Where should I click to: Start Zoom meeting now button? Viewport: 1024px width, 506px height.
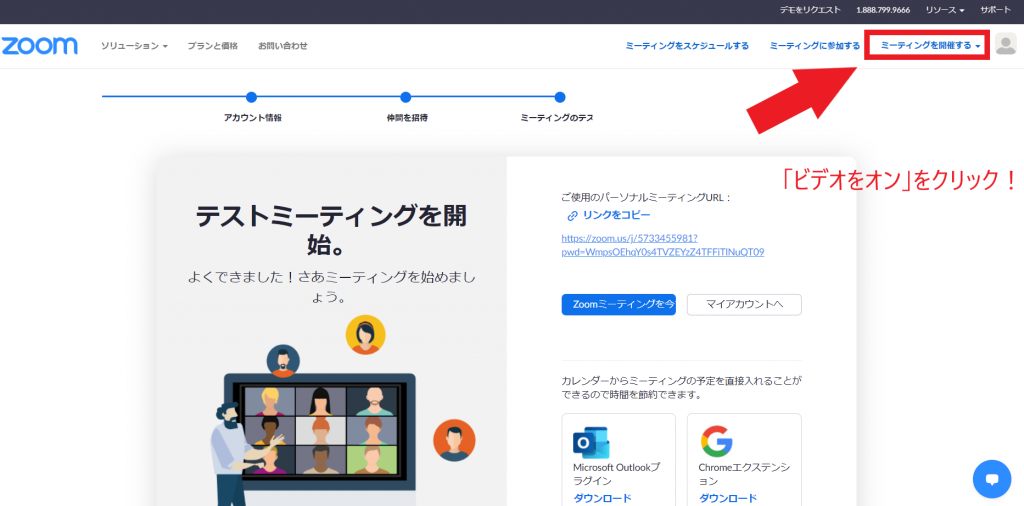pos(618,304)
